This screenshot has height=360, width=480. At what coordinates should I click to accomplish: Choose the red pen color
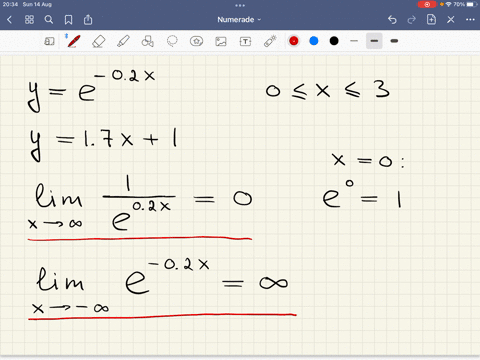[x=294, y=41]
